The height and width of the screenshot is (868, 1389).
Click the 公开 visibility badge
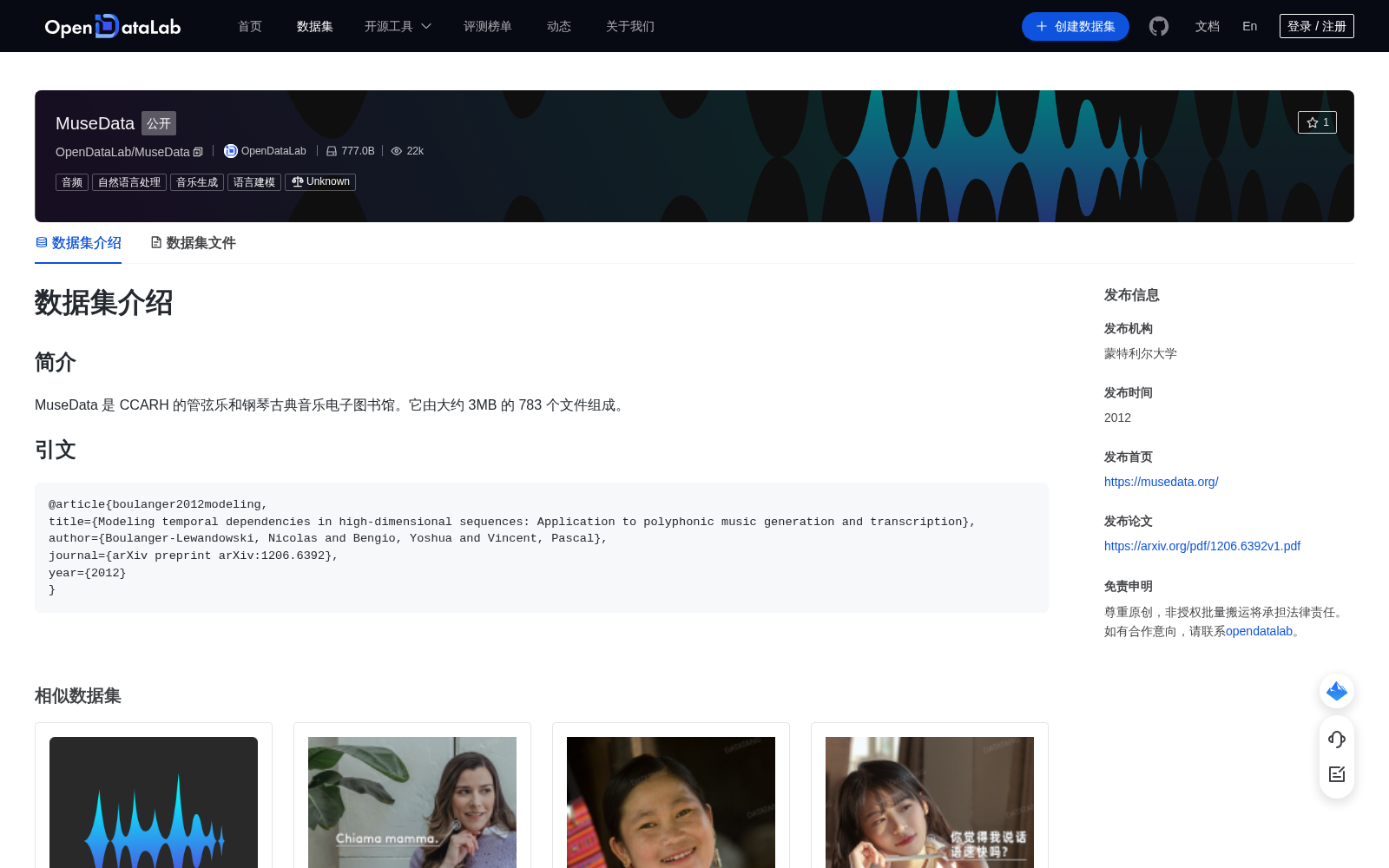[159, 123]
